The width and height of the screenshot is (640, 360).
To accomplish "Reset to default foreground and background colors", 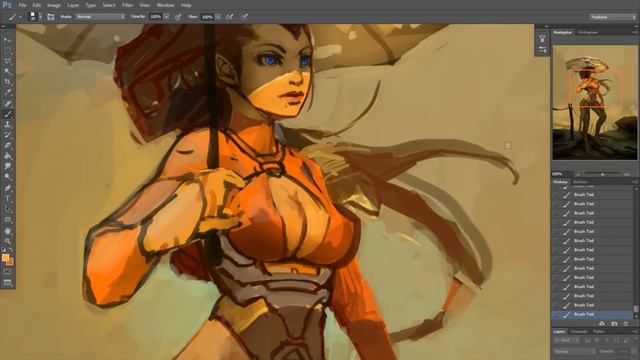I will coord(4,249).
